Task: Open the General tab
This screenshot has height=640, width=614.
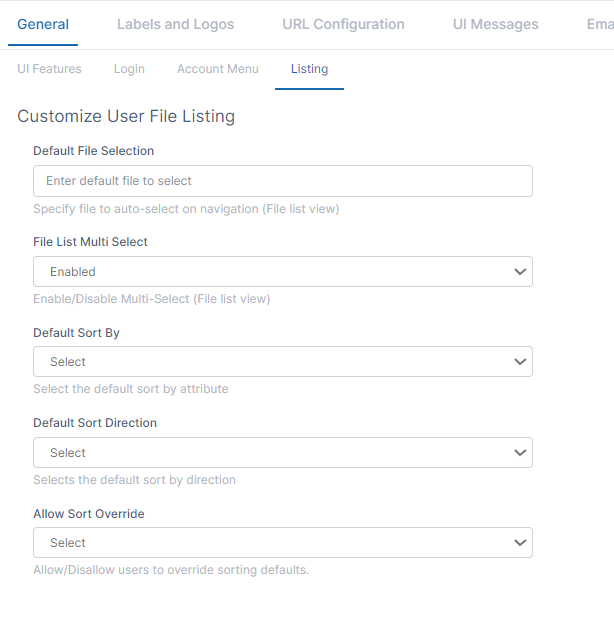Action: coord(43,24)
